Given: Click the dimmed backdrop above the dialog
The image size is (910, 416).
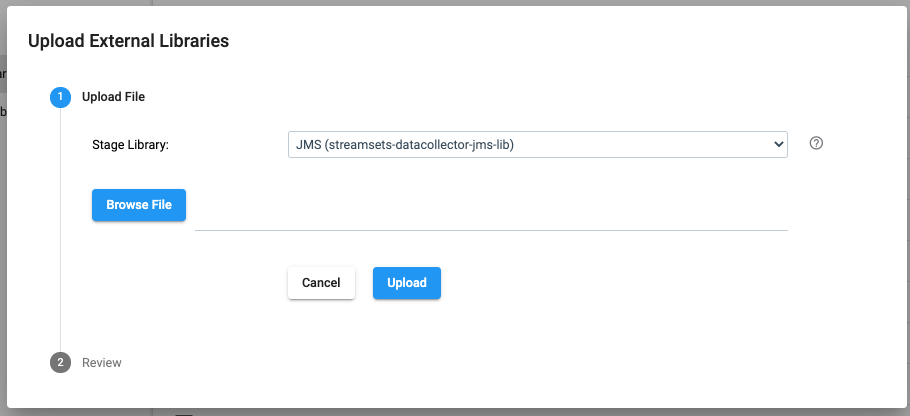Looking at the screenshot, I should click(x=455, y=3).
